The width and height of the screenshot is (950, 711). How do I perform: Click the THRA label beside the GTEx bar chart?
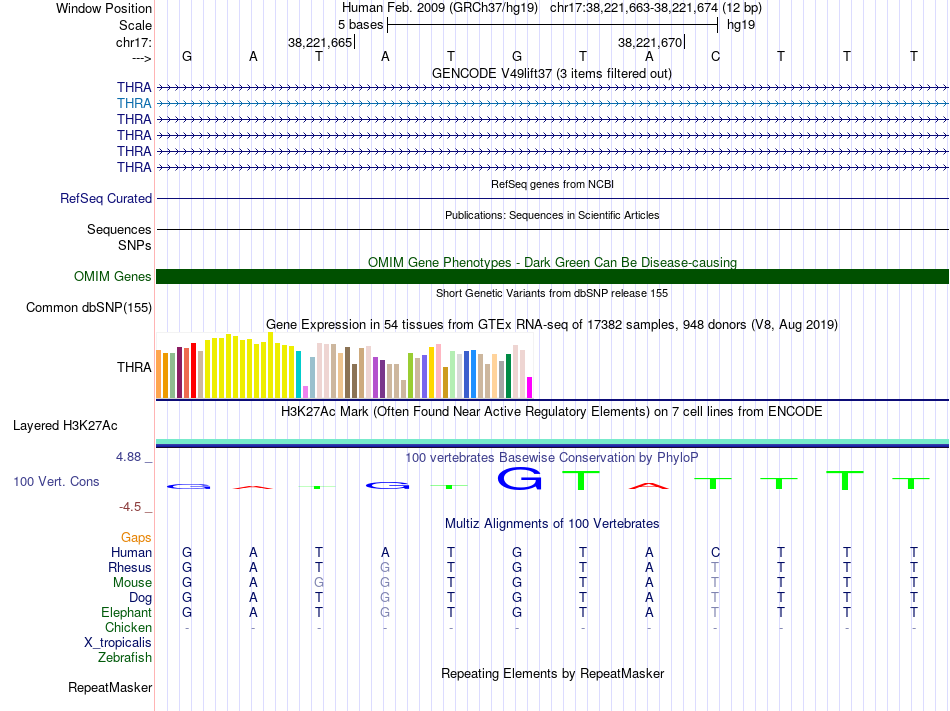134,367
